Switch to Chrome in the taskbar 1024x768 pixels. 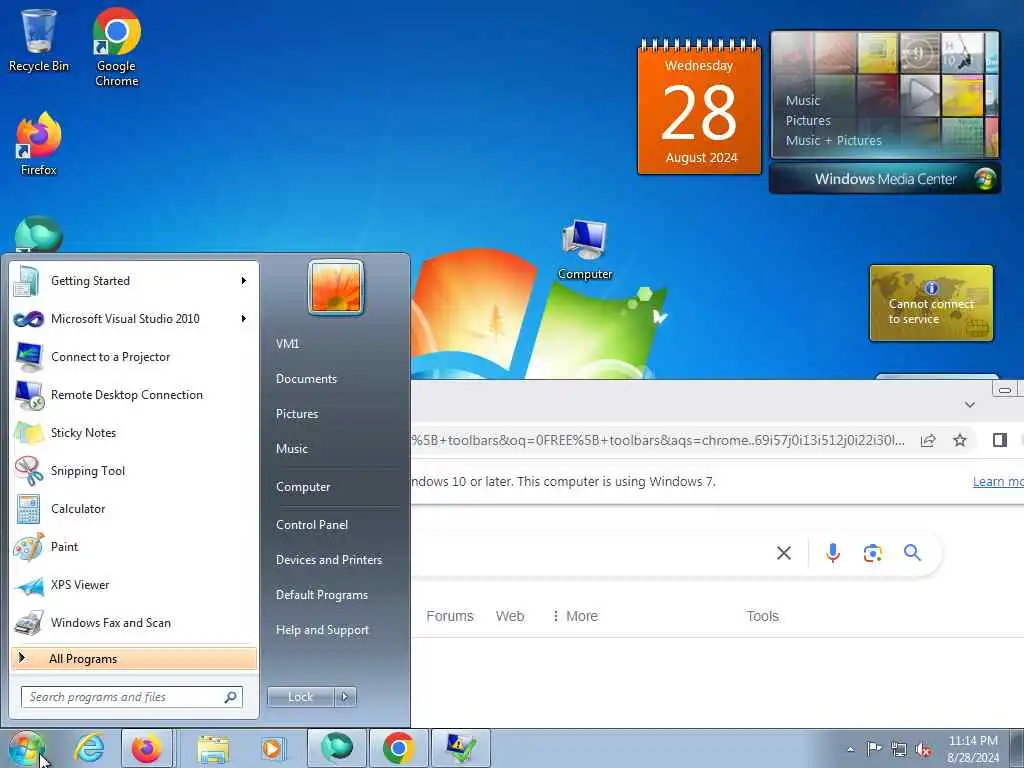[x=398, y=748]
